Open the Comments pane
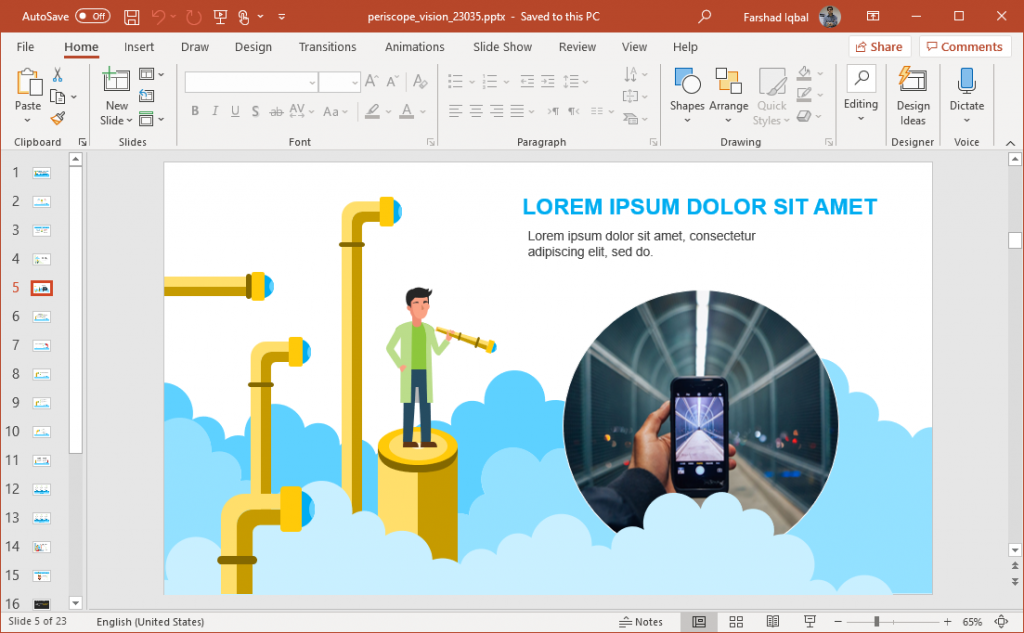 tap(964, 46)
